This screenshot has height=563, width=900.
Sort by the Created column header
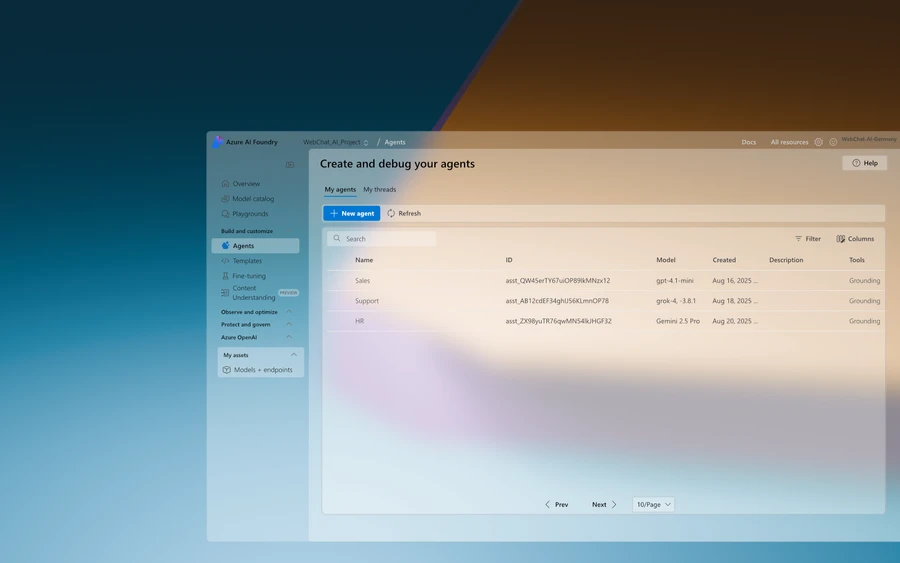pos(724,260)
